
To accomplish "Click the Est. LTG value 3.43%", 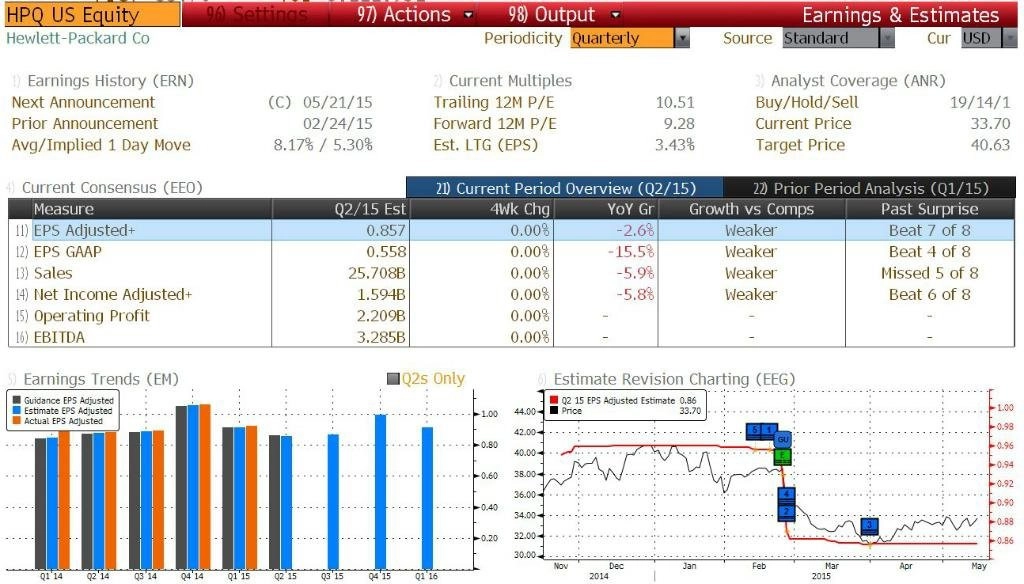I will pos(675,145).
